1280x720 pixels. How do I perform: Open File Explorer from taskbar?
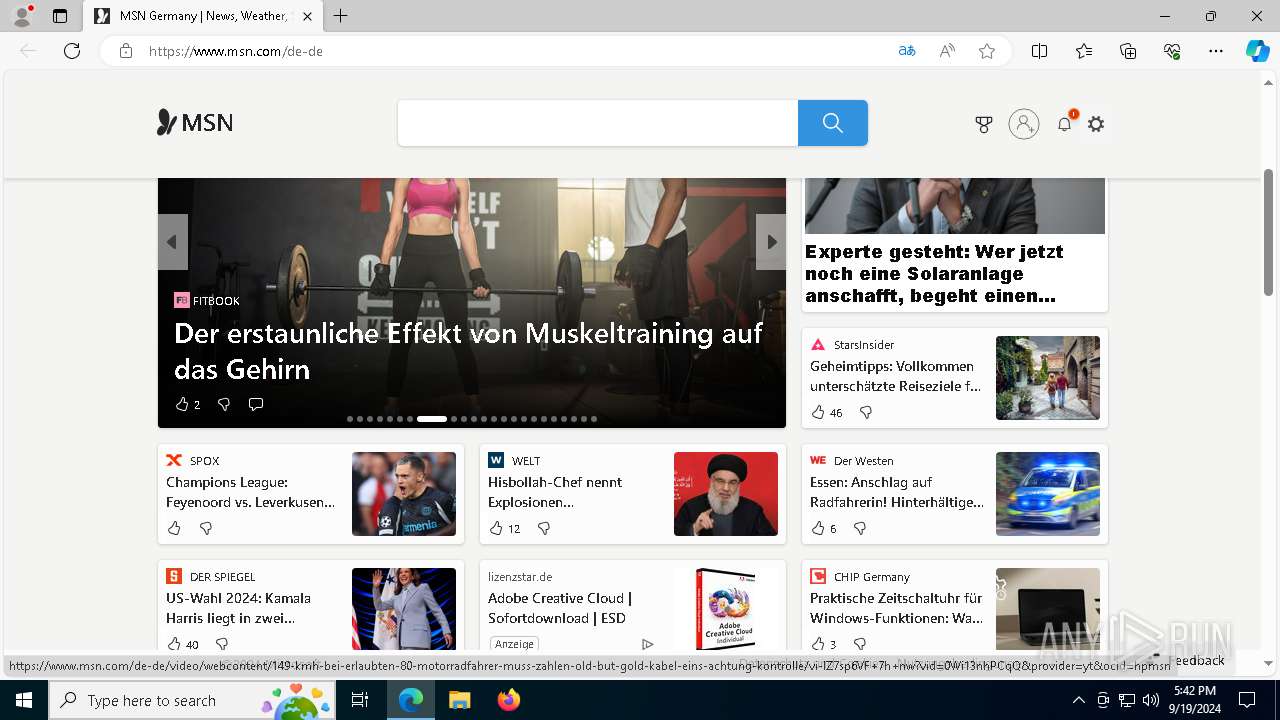(x=459, y=700)
